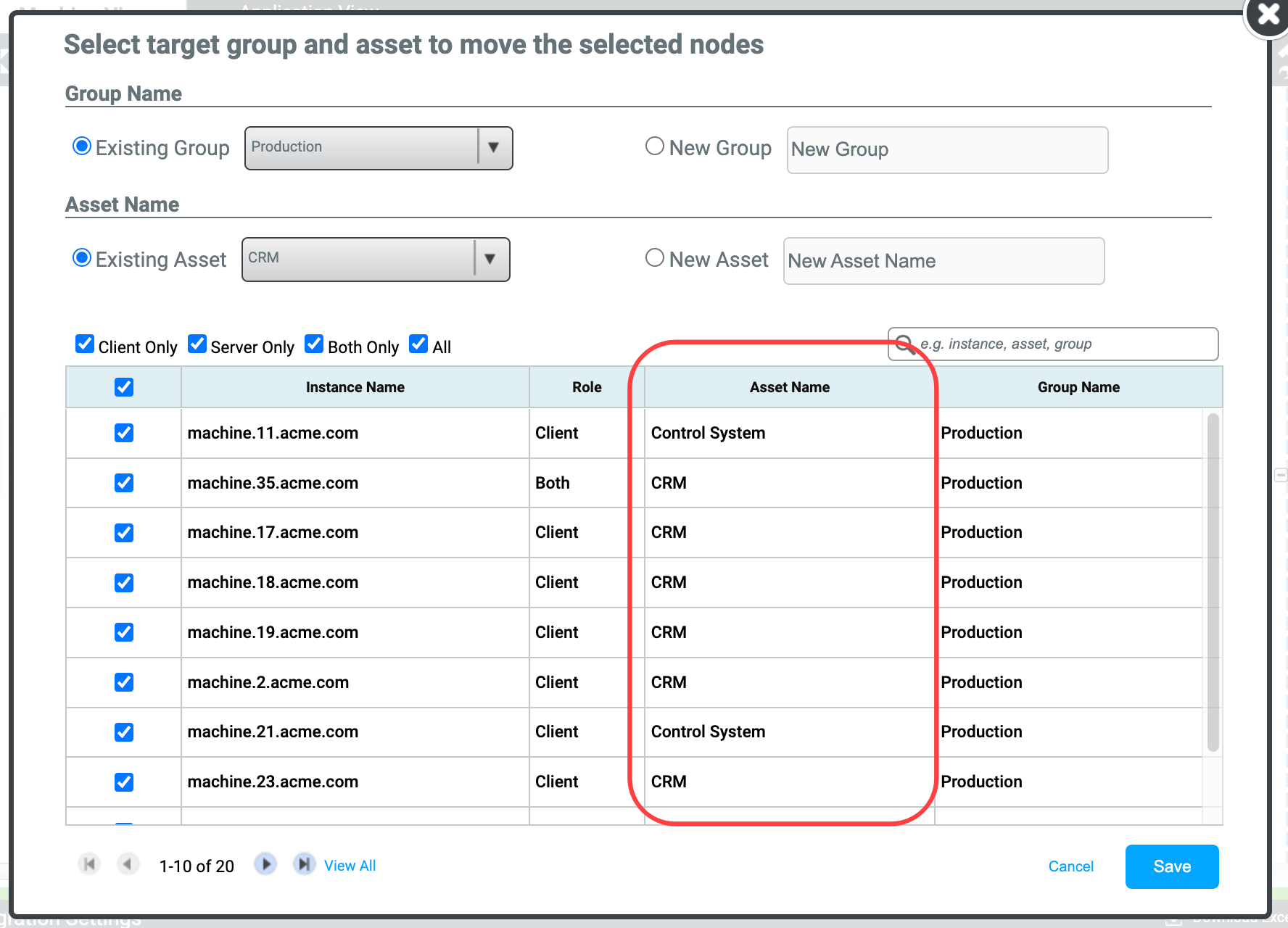Sort by the Asset Name column header
1288x928 pixels.
click(x=789, y=386)
